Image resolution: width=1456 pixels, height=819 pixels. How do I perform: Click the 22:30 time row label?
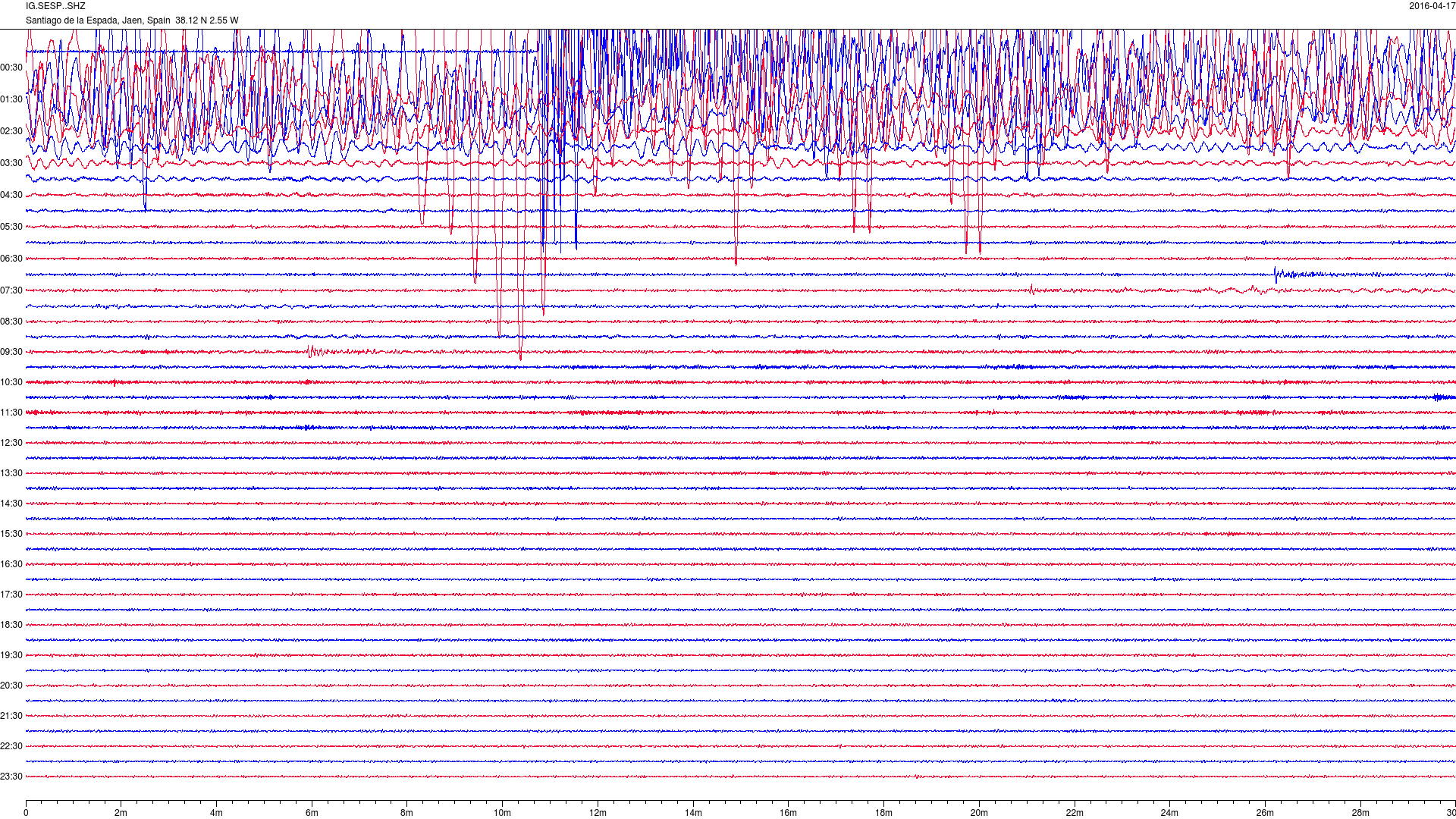[11, 746]
